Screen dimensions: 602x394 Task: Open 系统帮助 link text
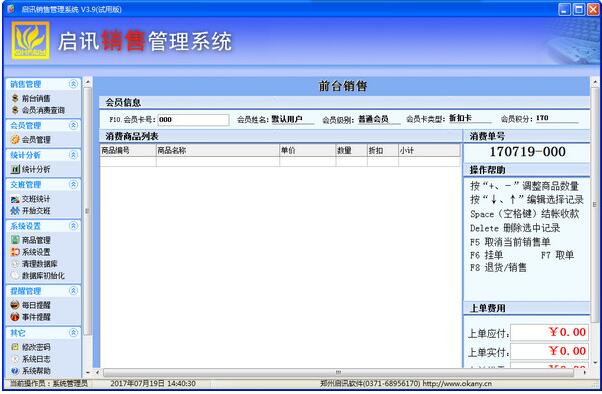[x=36, y=371]
